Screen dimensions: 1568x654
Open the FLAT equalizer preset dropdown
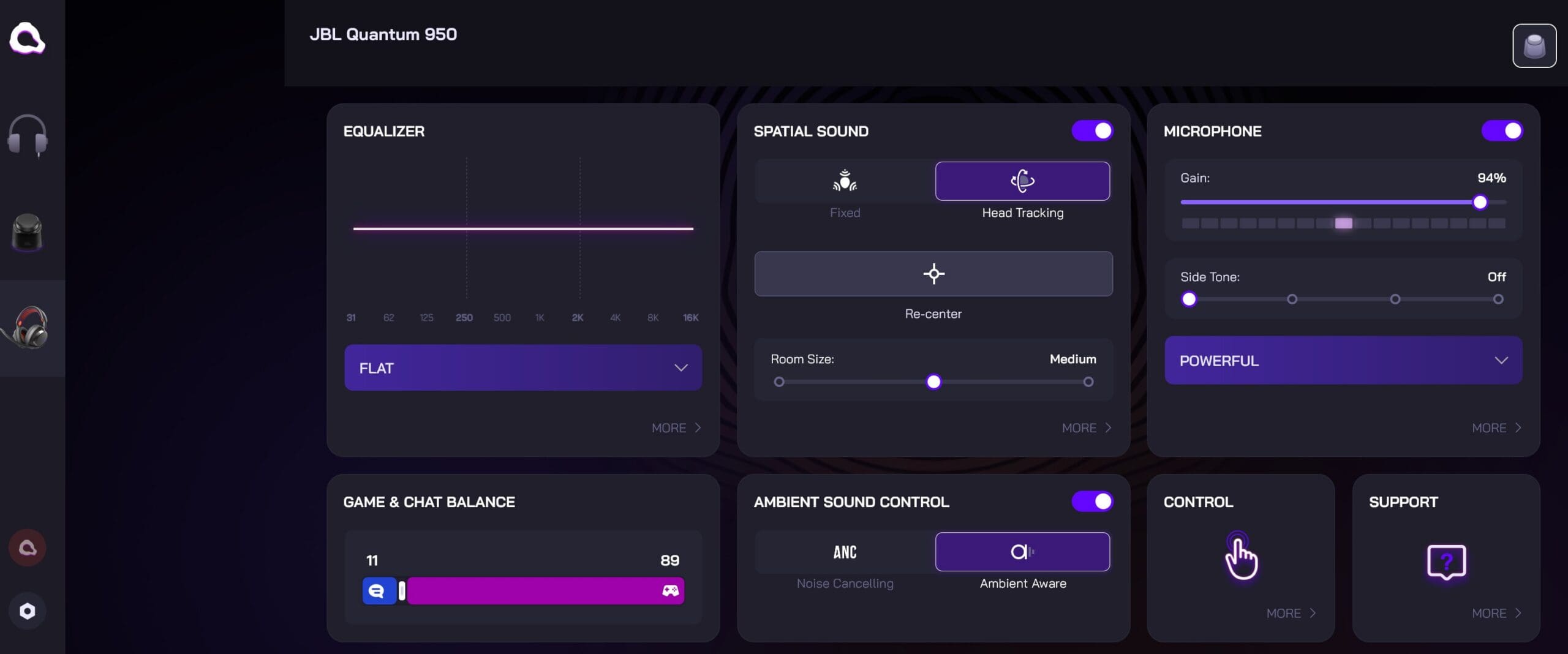522,367
